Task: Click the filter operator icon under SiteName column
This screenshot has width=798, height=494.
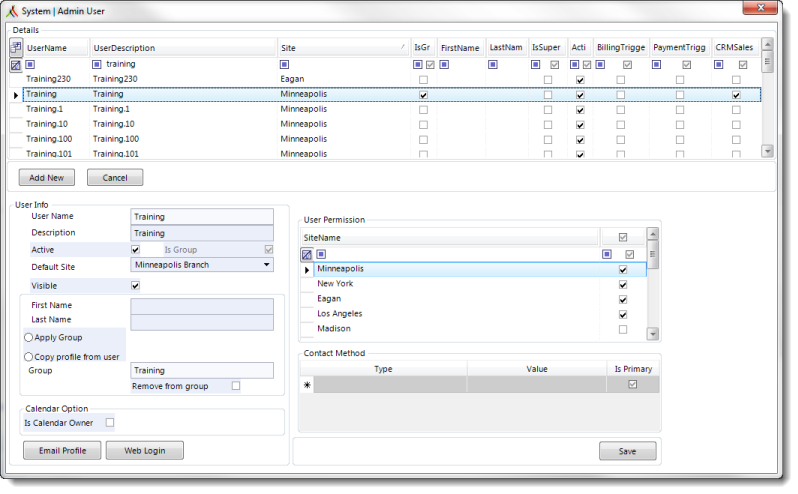Action: 321,254
